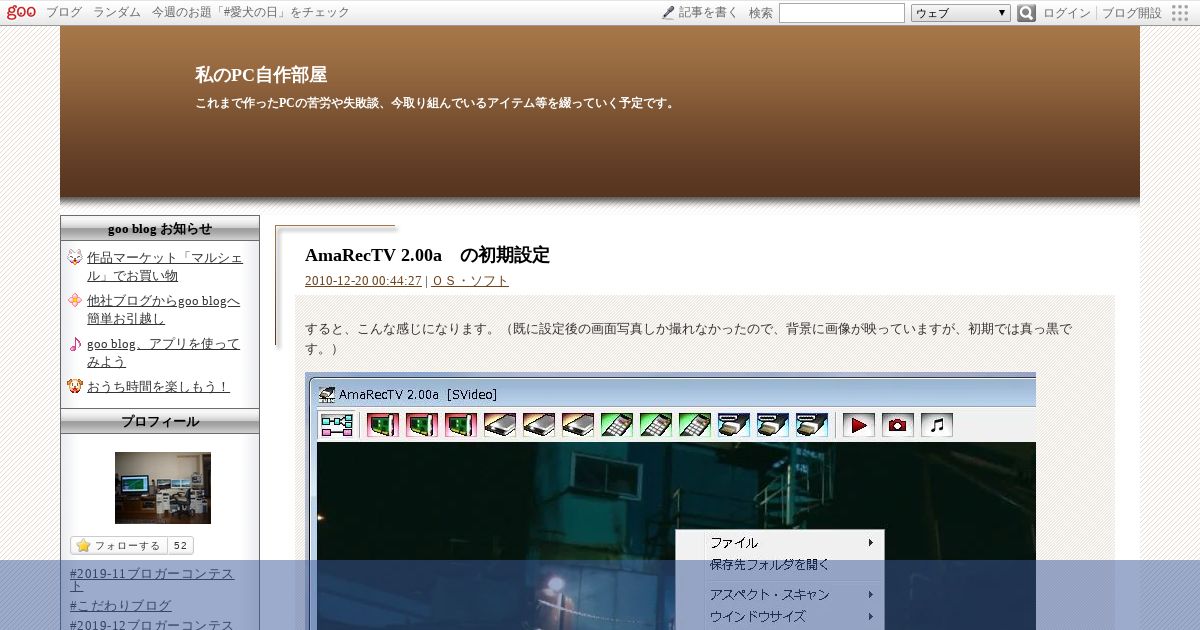
Task: Open the ウェブ search scope dropdown
Action: [x=961, y=13]
